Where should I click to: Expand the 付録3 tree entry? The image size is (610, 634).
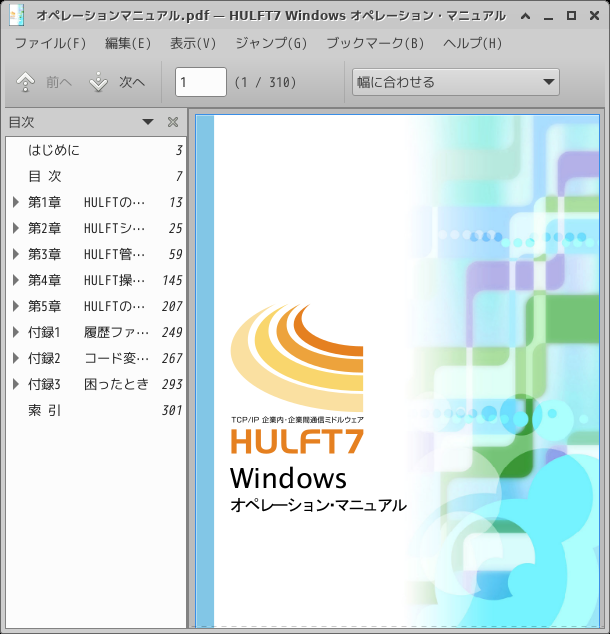[16, 384]
